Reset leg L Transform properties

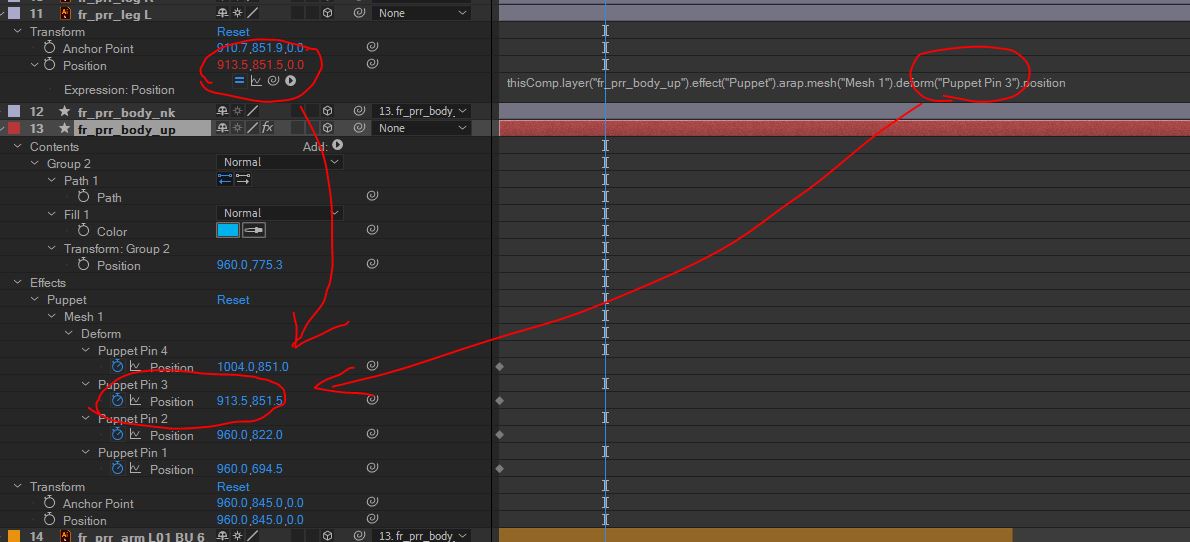[233, 32]
